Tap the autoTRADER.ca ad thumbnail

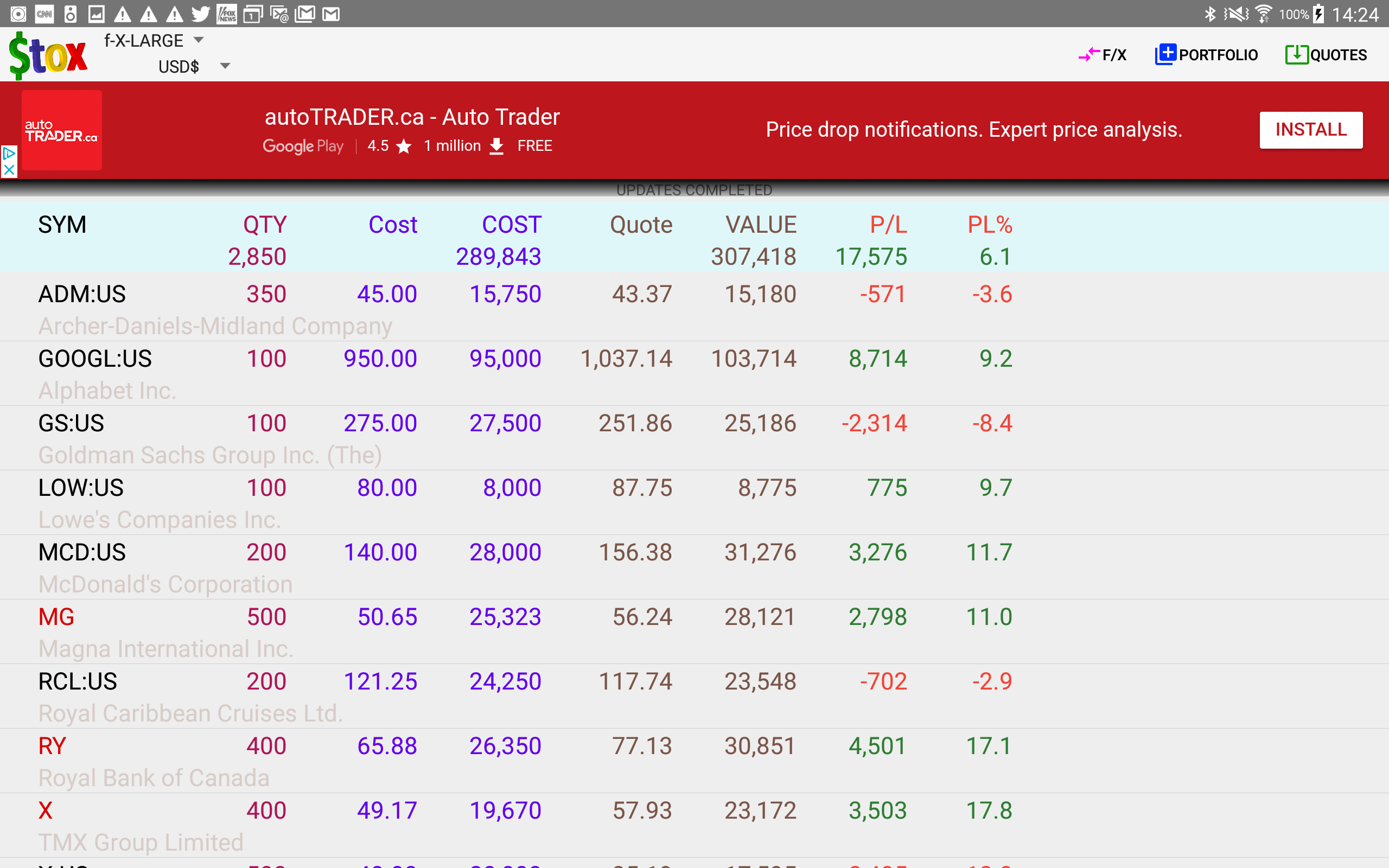coord(62,130)
